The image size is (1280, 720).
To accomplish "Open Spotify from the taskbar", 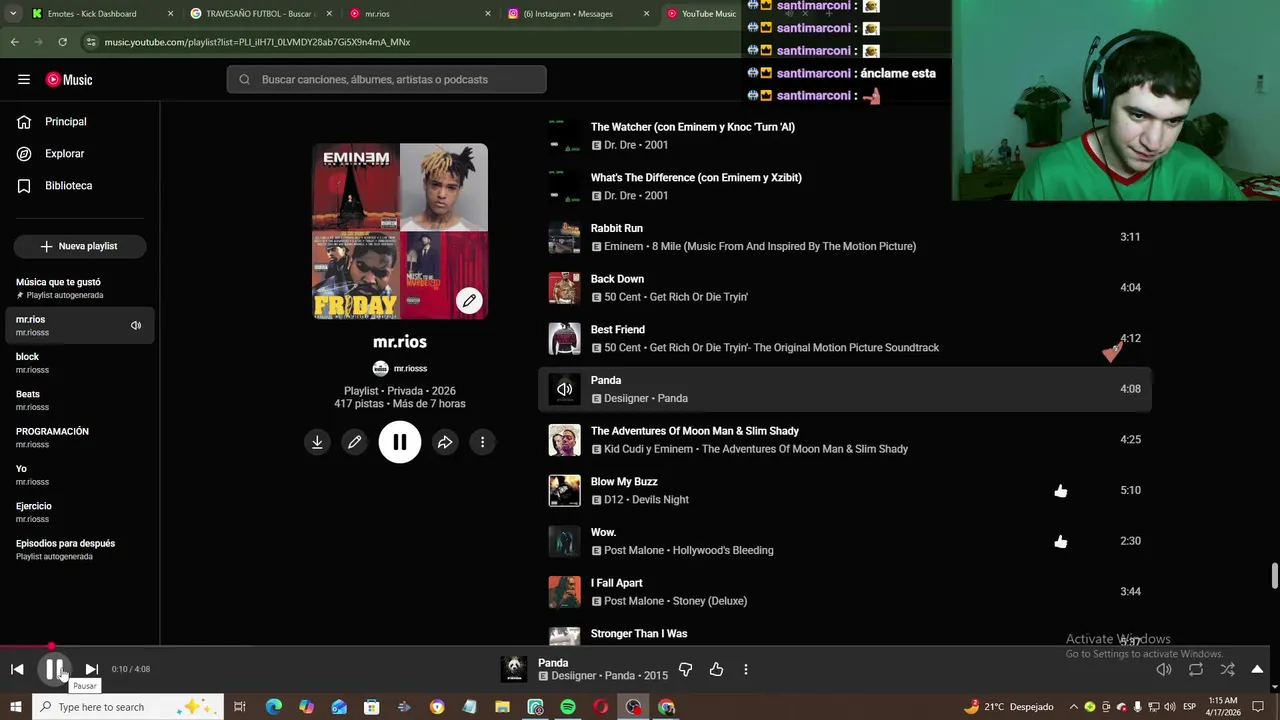I will pos(568,707).
